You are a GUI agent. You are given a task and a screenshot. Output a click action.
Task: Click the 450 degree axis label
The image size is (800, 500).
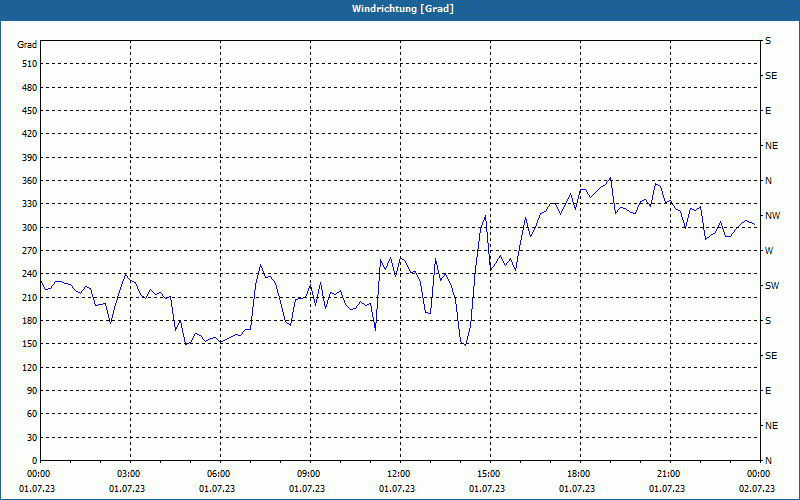point(30,111)
